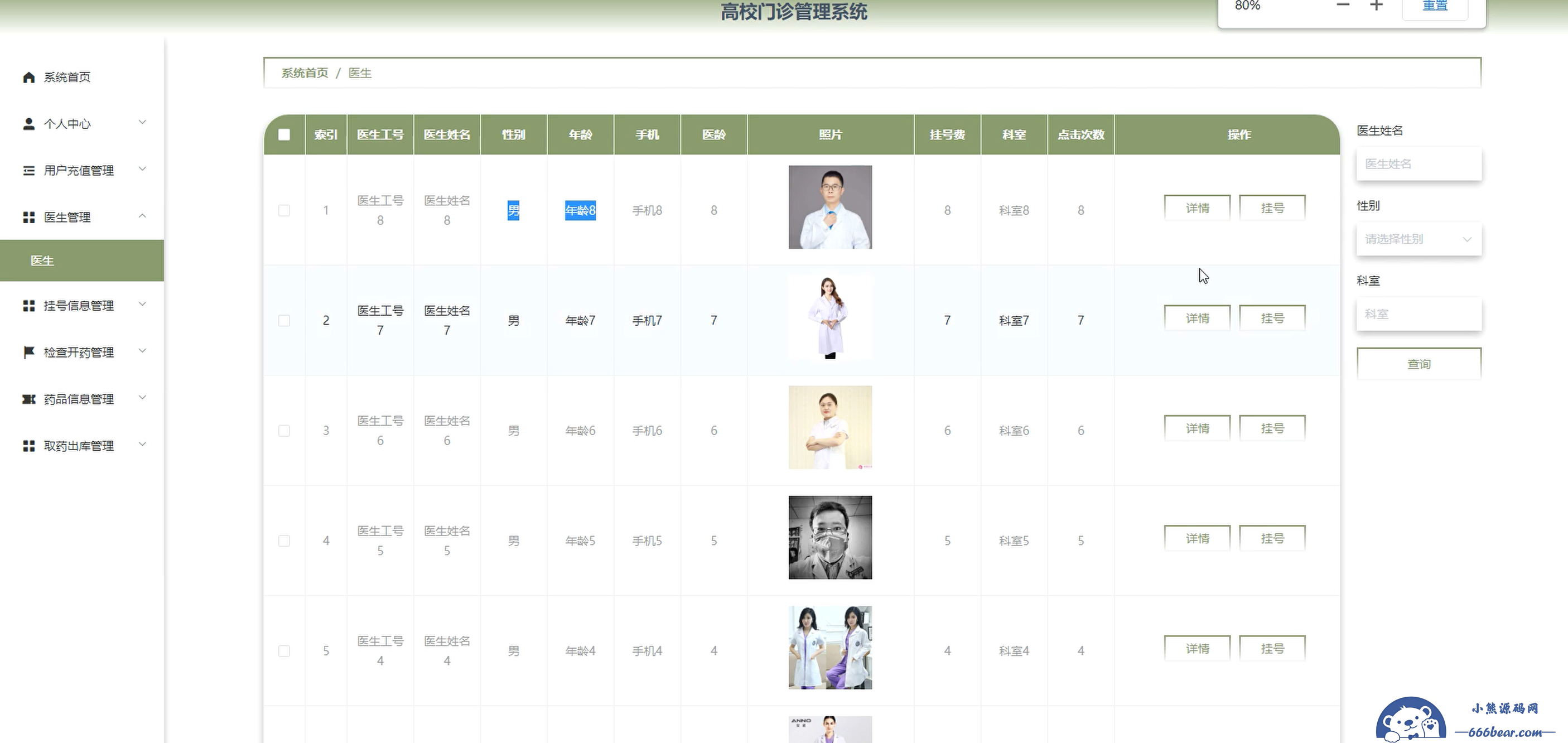The height and width of the screenshot is (743, 1568).
Task: Click 详情 for 医生姓名8
Action: [1197, 208]
